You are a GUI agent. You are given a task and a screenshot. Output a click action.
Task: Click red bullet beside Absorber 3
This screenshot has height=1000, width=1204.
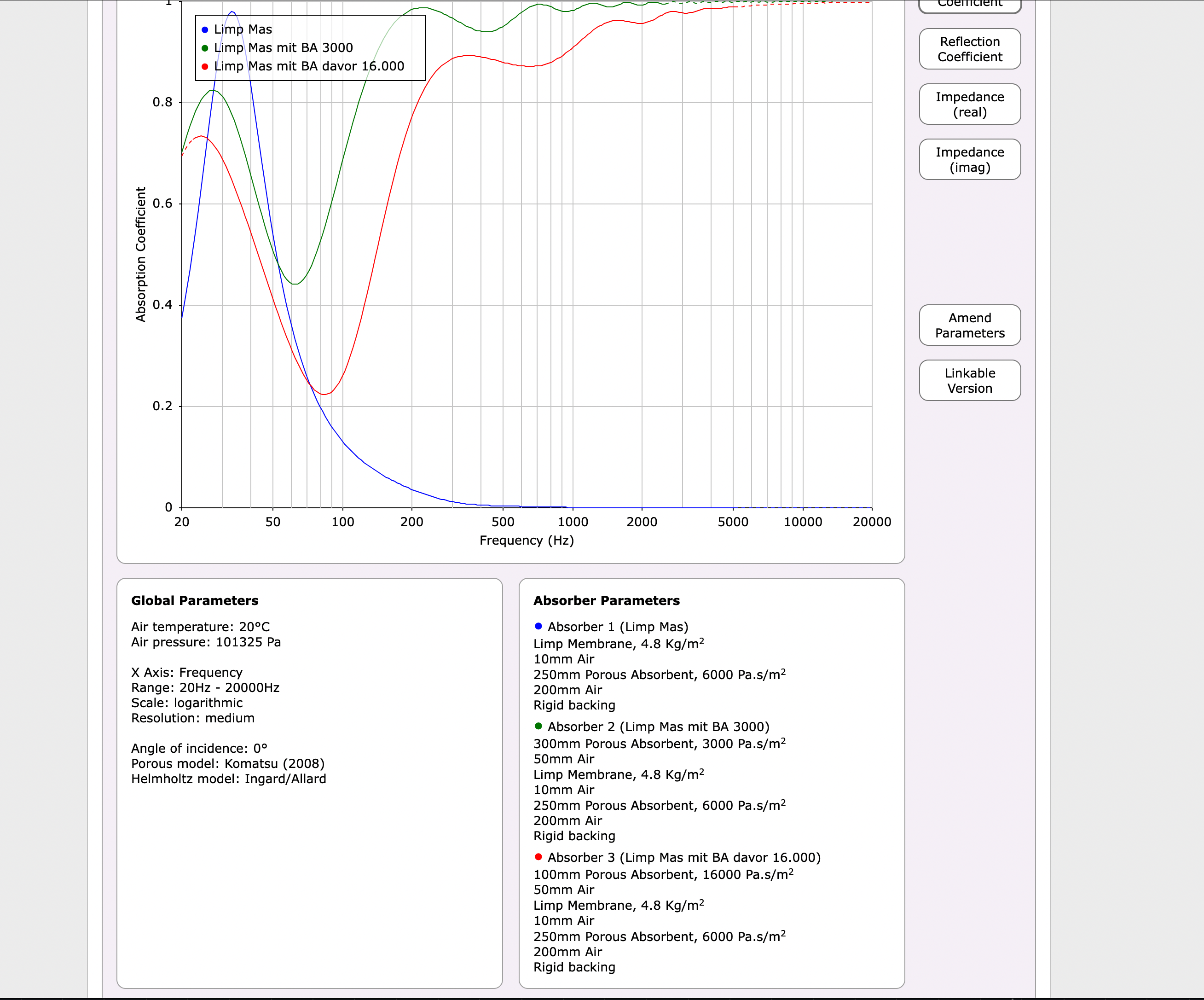pos(538,857)
